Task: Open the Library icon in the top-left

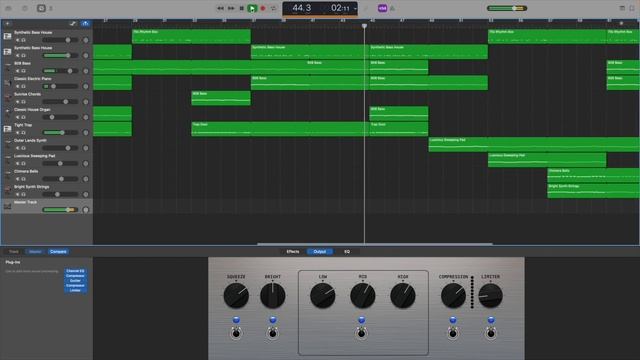Action: tap(8, 8)
